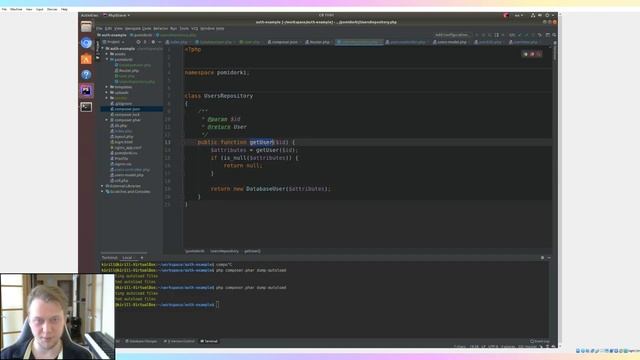Select the PhpStorm icon in the dock
Screen dimensions: 640x360
[x=86, y=91]
